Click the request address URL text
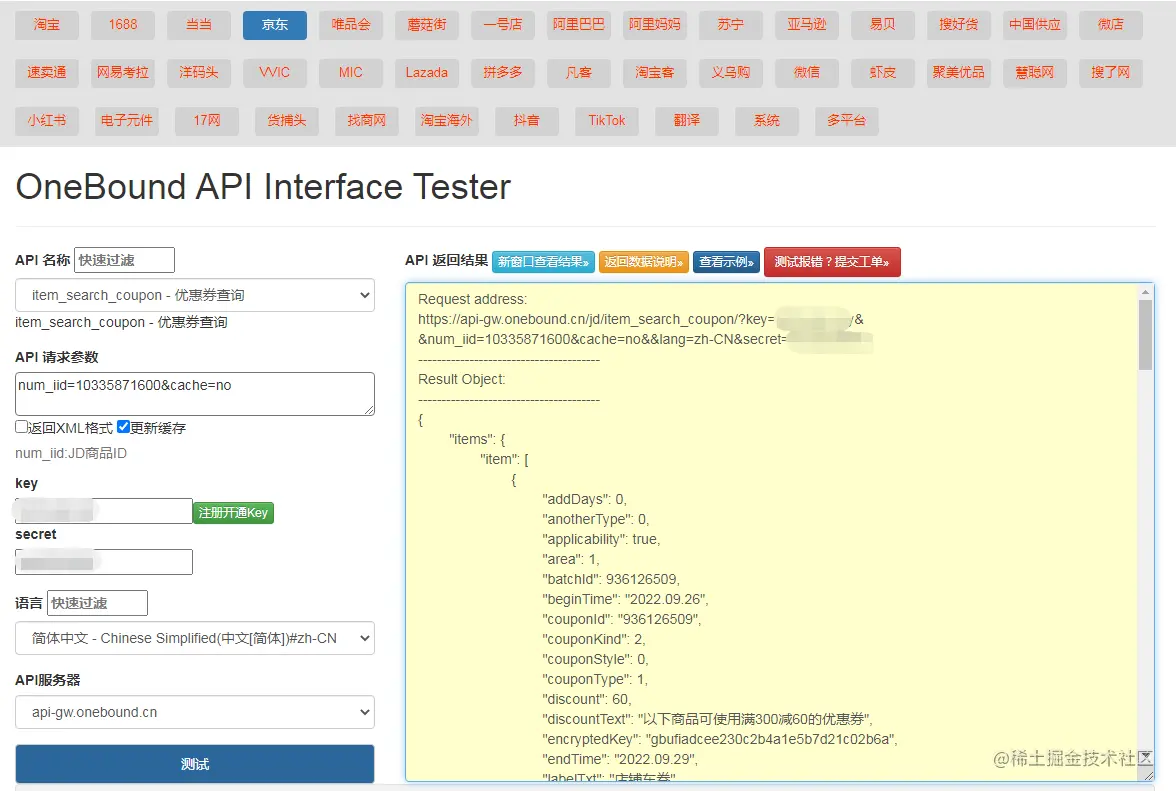 point(645,329)
